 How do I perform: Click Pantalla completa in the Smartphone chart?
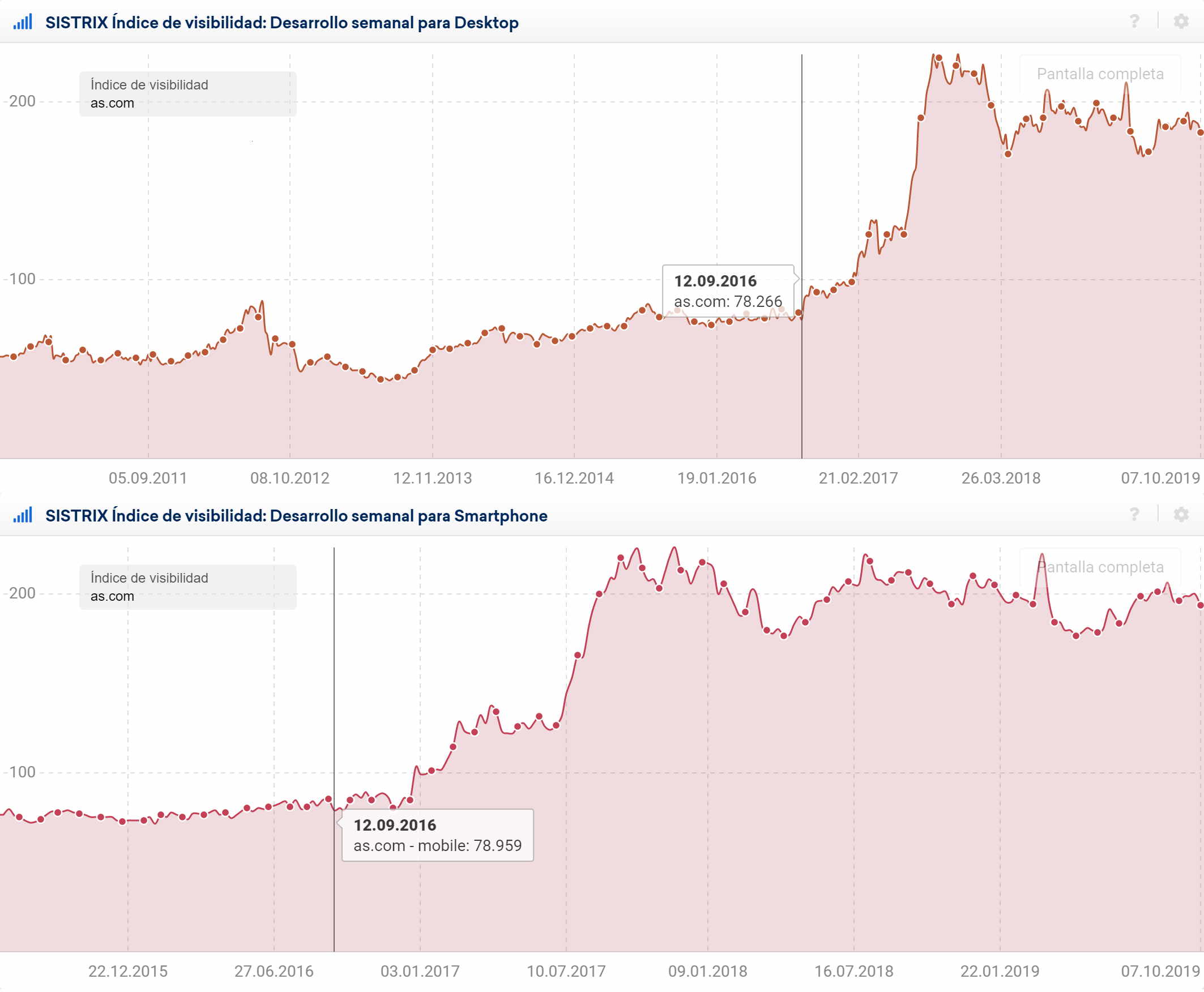(1099, 567)
